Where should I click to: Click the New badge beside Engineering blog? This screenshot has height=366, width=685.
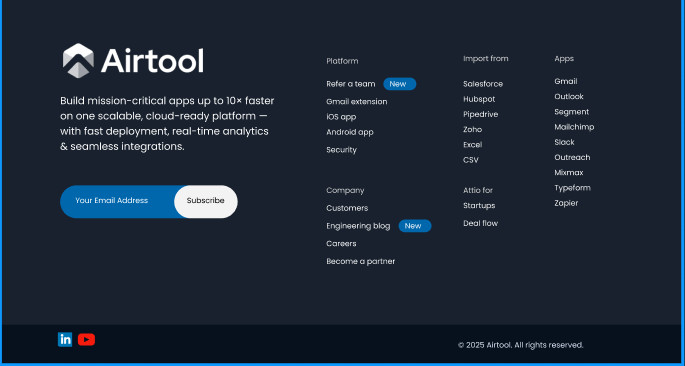pos(415,226)
